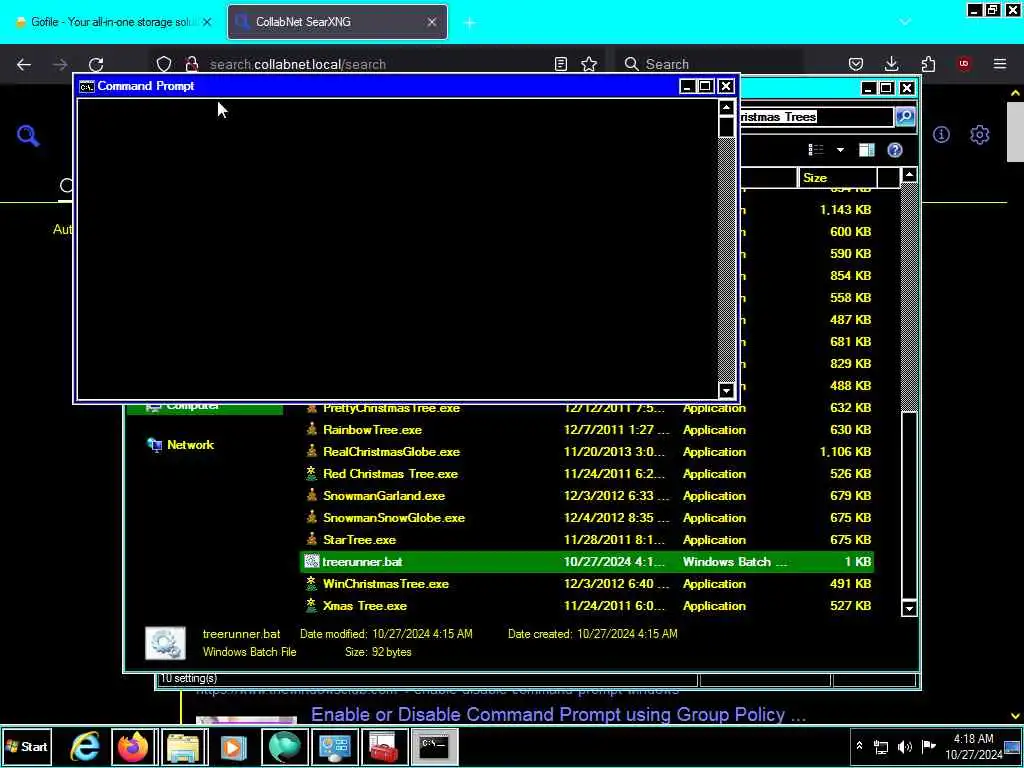The height and width of the screenshot is (768, 1024).
Task: Select the Command Prompt taskbar button
Action: 434,746
